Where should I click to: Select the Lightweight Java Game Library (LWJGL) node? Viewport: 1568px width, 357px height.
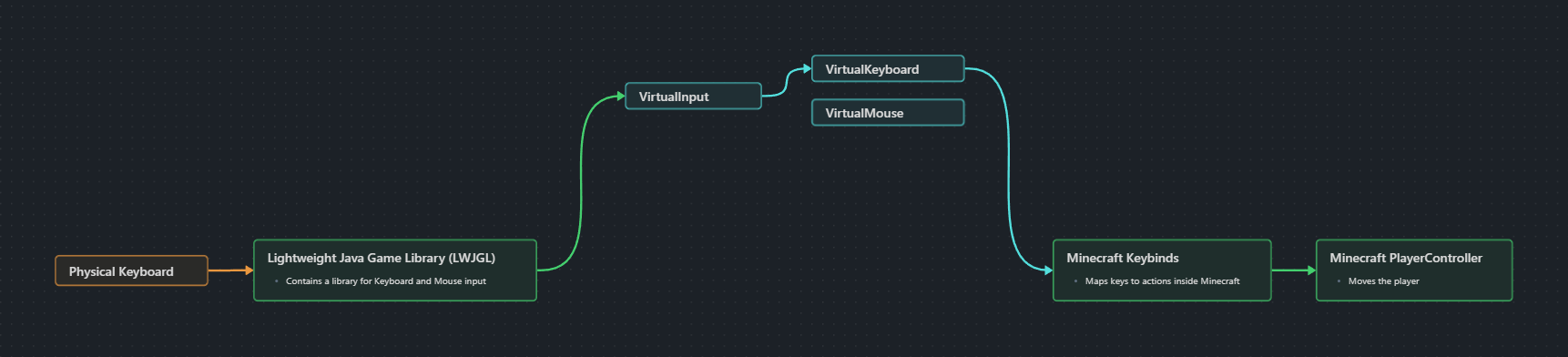pos(395,270)
